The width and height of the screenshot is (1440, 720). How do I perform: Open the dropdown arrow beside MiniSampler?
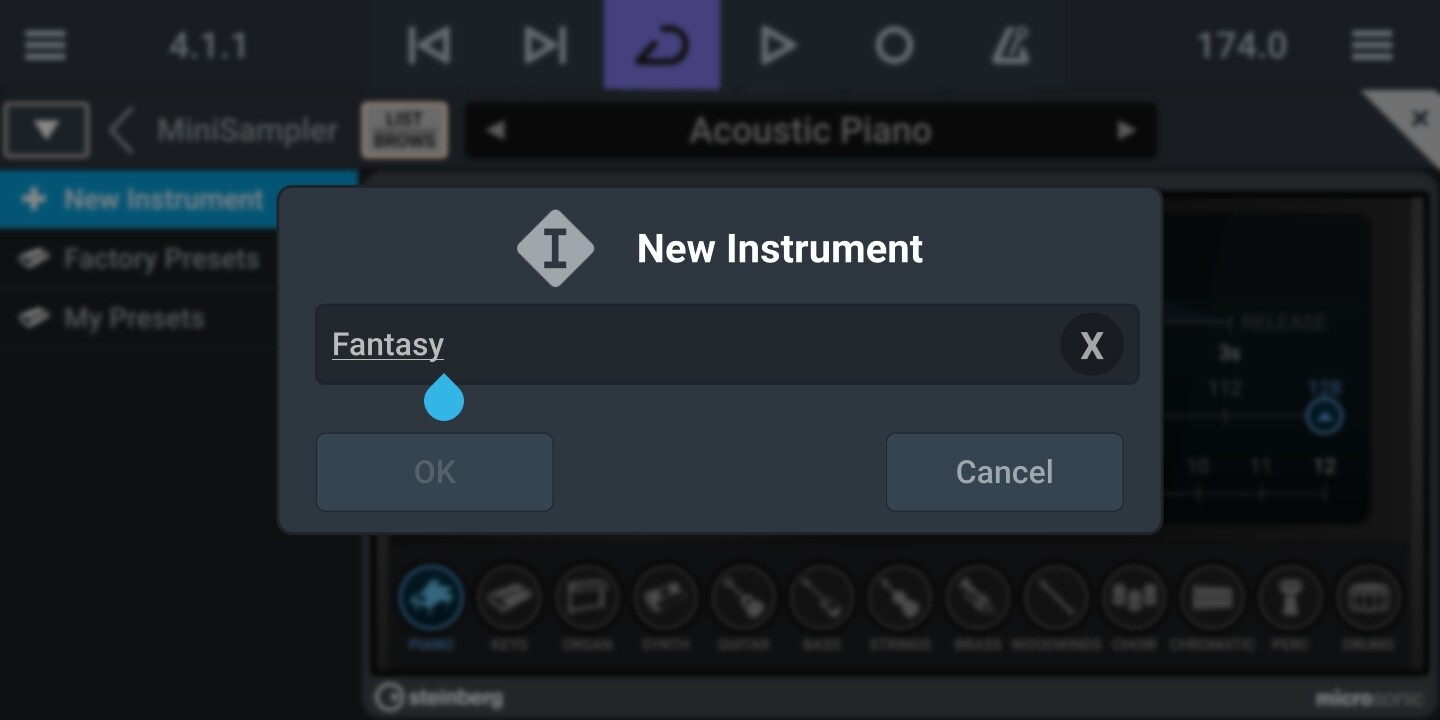click(x=46, y=130)
